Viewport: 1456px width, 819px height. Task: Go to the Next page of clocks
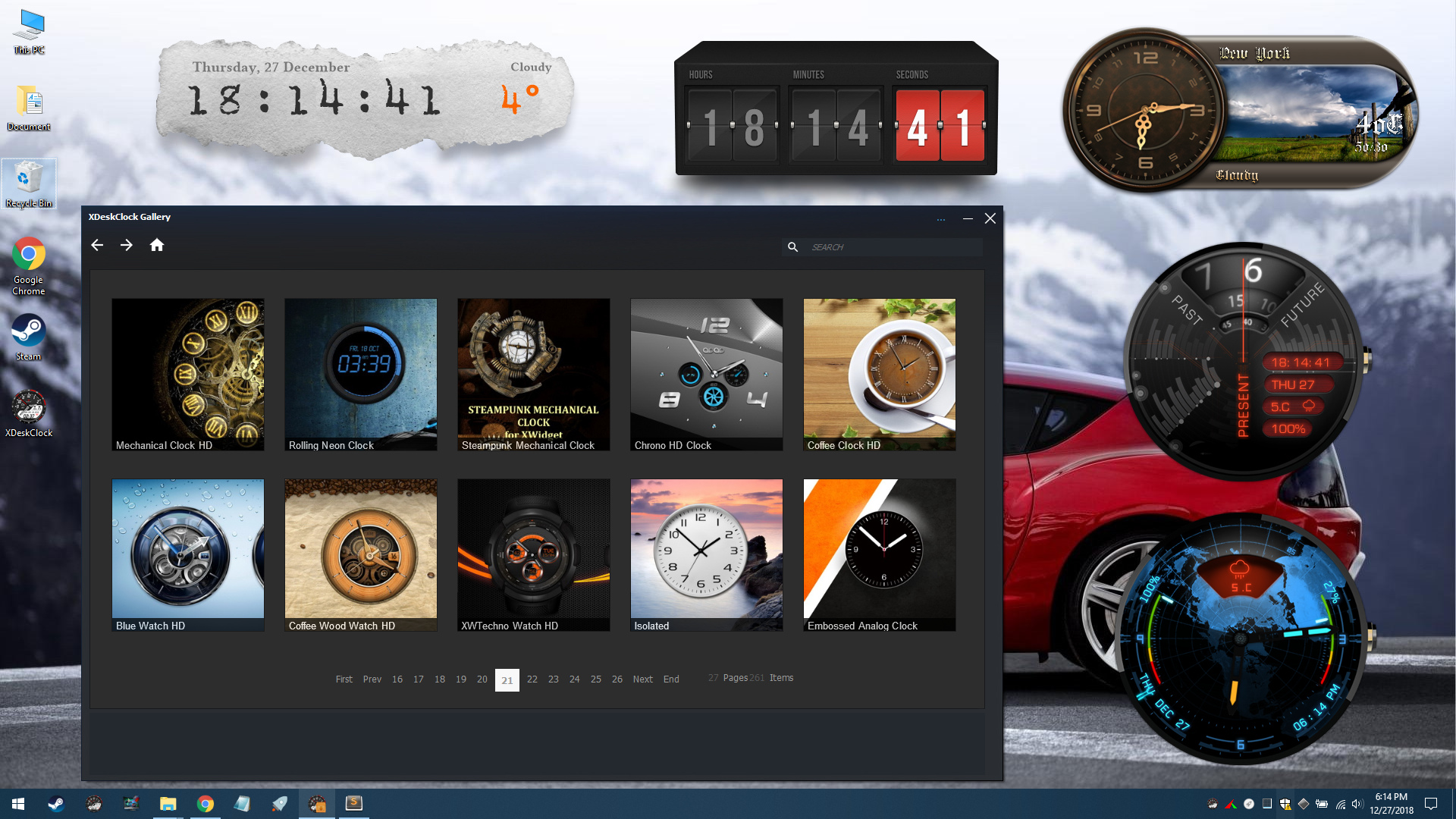642,679
